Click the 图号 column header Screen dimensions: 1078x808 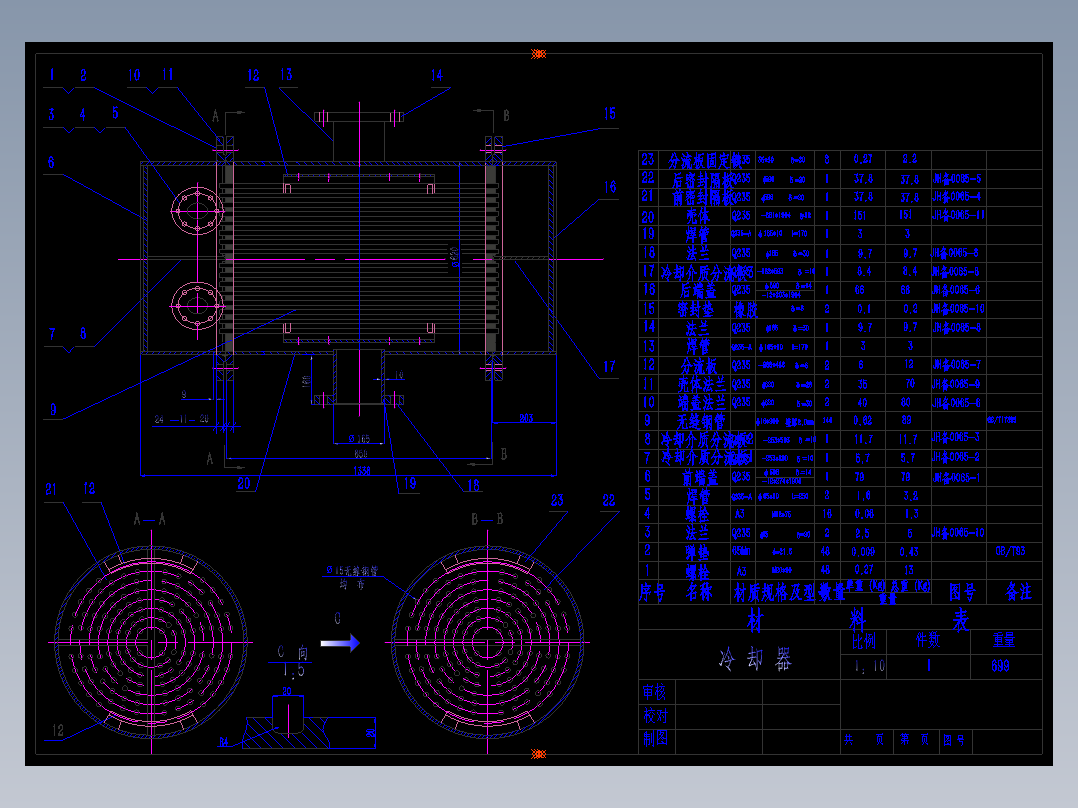[962, 592]
